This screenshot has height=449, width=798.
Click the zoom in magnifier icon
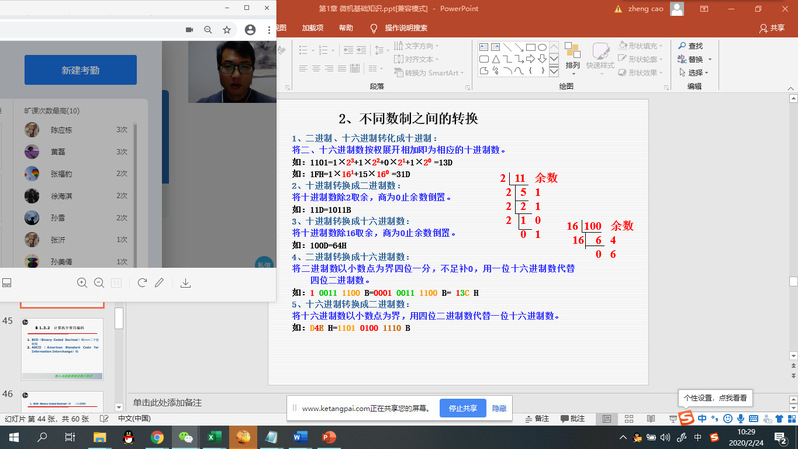[82, 283]
